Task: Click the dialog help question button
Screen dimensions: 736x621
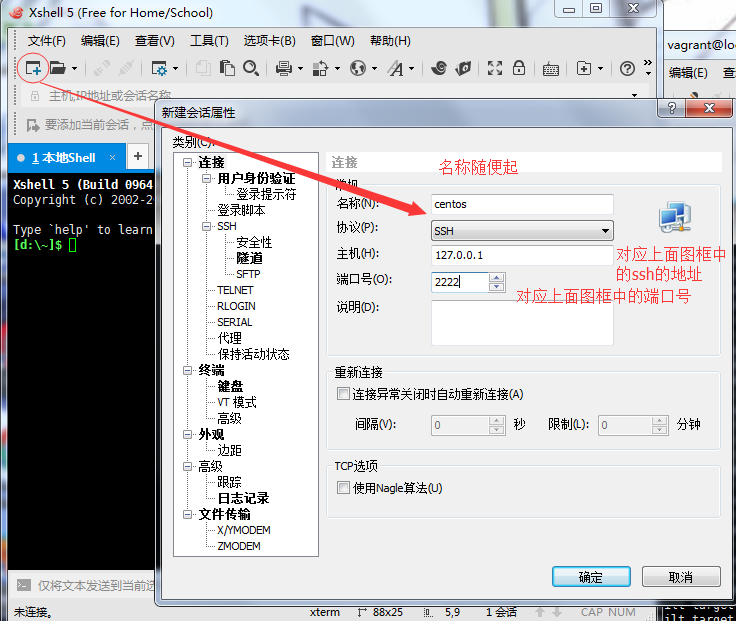Action: [x=672, y=108]
